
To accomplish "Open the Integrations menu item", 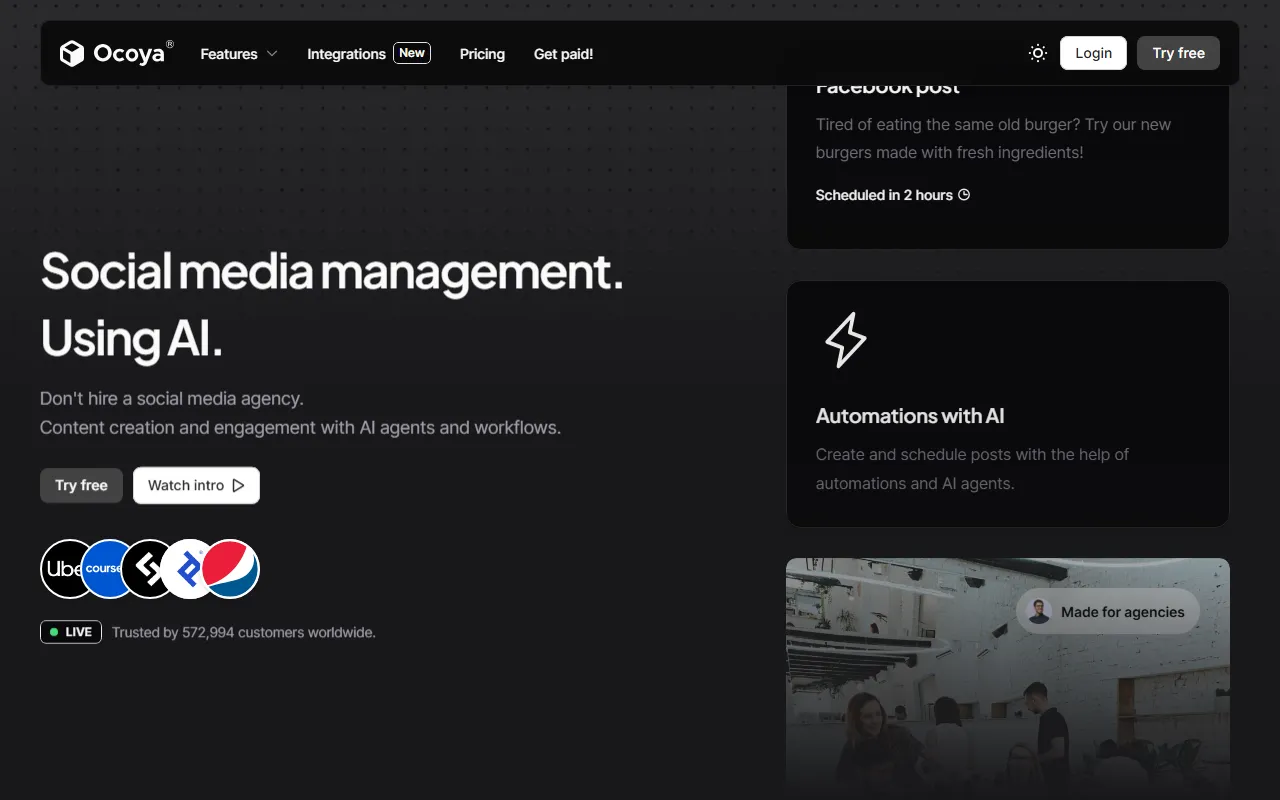I will [346, 54].
